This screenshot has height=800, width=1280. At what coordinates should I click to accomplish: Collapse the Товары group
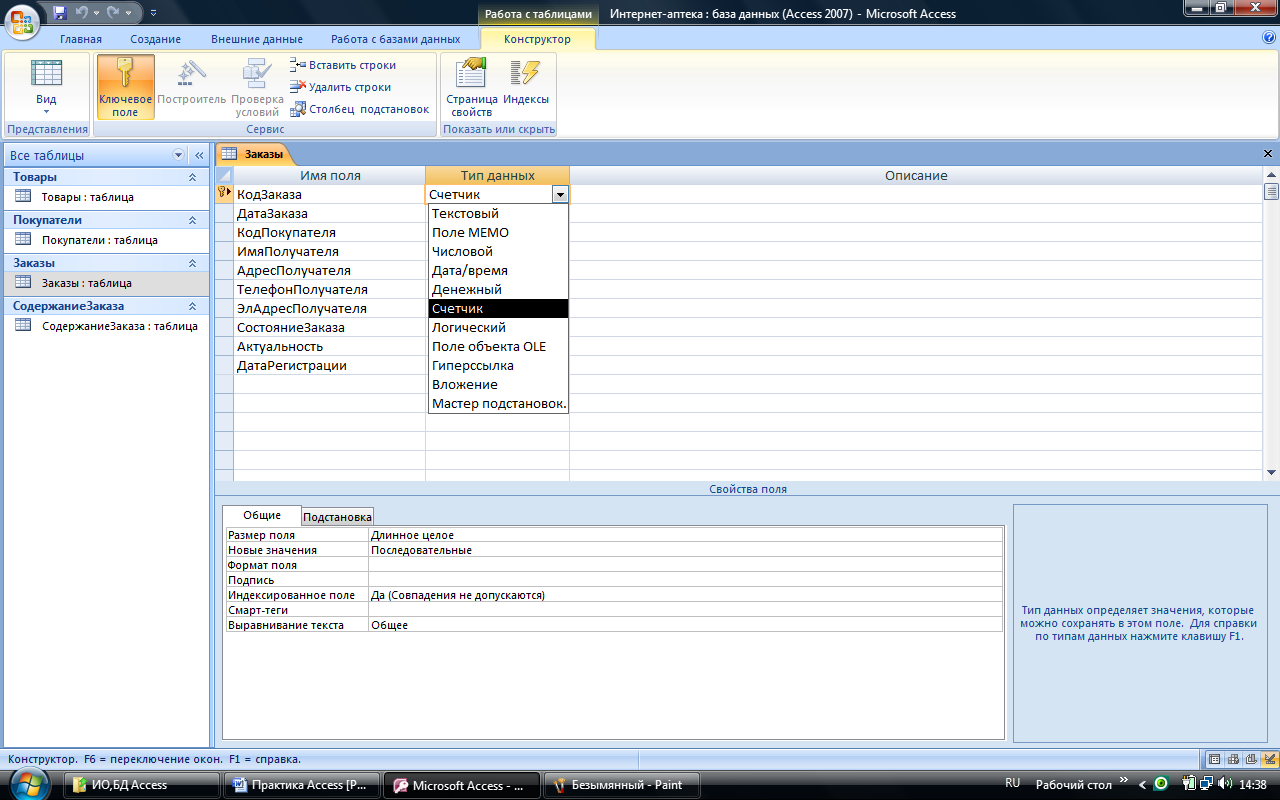pyautogui.click(x=192, y=177)
